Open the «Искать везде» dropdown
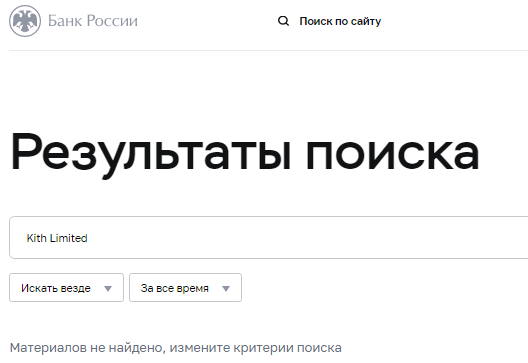The height and width of the screenshot is (363, 528). pos(66,288)
